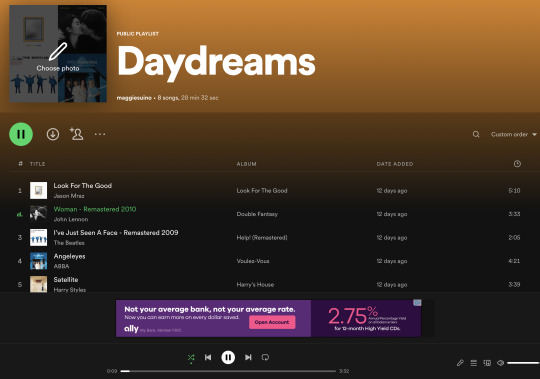This screenshot has height=379, width=540.
Task: Select the song Look For The Good
Action: tap(83, 186)
